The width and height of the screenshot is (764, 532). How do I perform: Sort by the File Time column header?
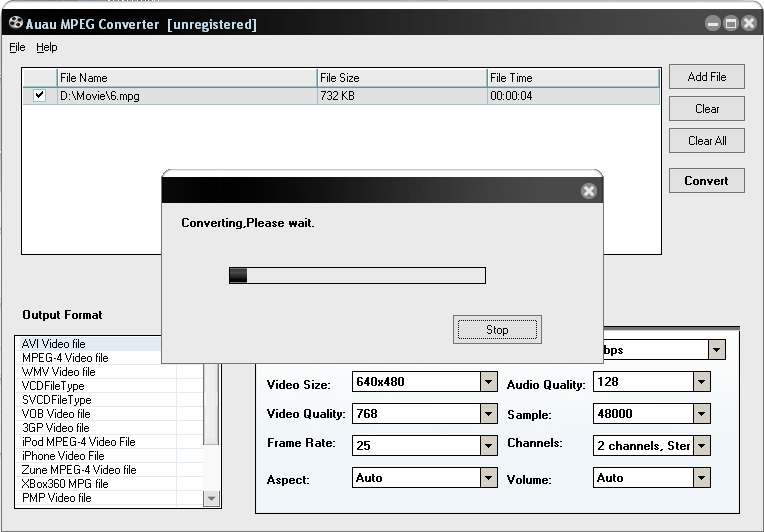[573, 78]
